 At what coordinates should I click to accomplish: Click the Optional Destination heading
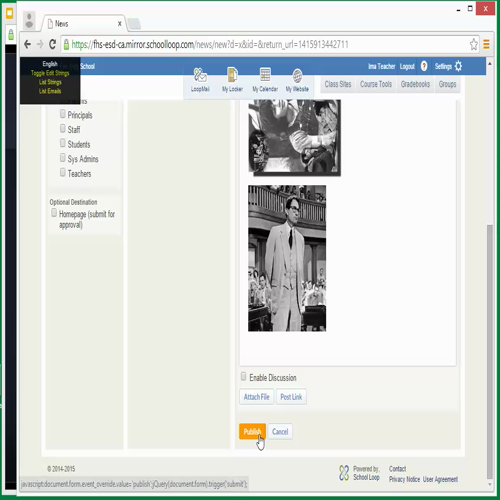pyautogui.click(x=73, y=202)
